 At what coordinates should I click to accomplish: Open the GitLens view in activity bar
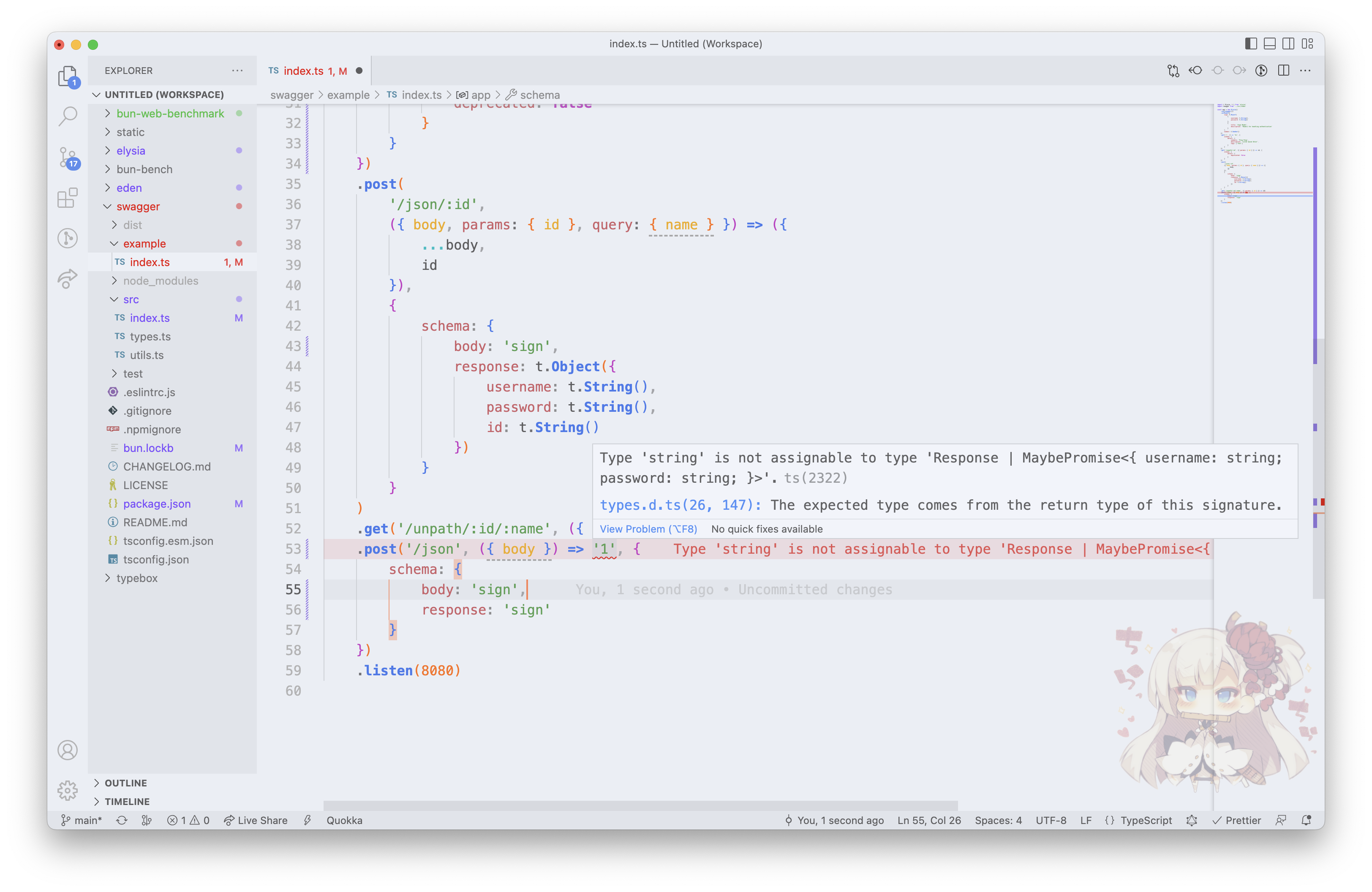click(68, 238)
